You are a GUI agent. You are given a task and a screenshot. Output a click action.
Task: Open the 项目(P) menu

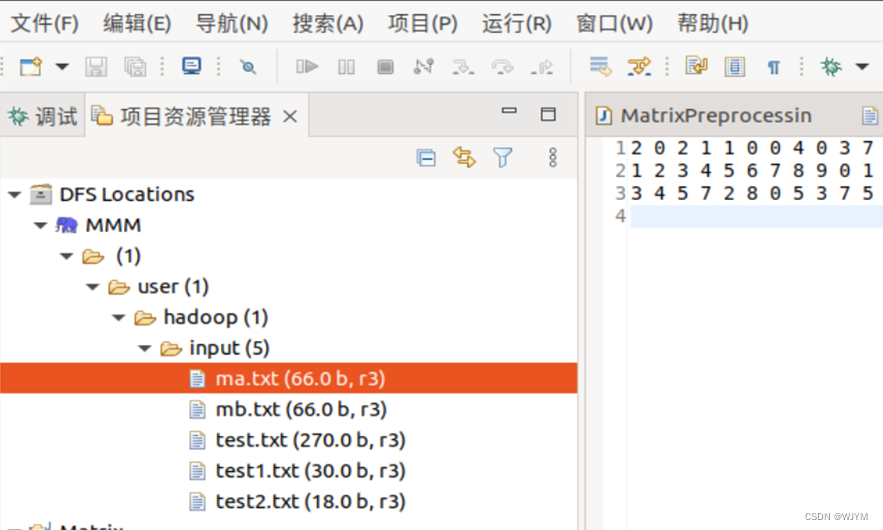click(422, 24)
